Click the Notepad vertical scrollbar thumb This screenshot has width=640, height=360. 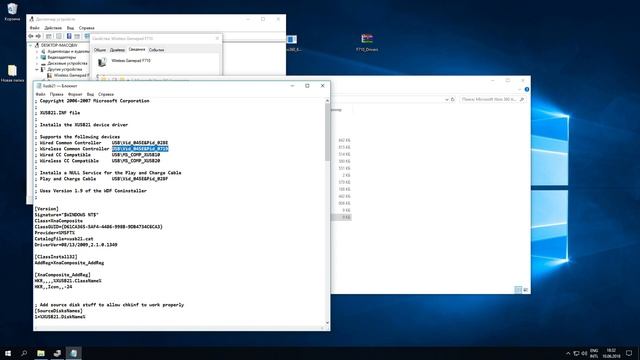click(327, 131)
